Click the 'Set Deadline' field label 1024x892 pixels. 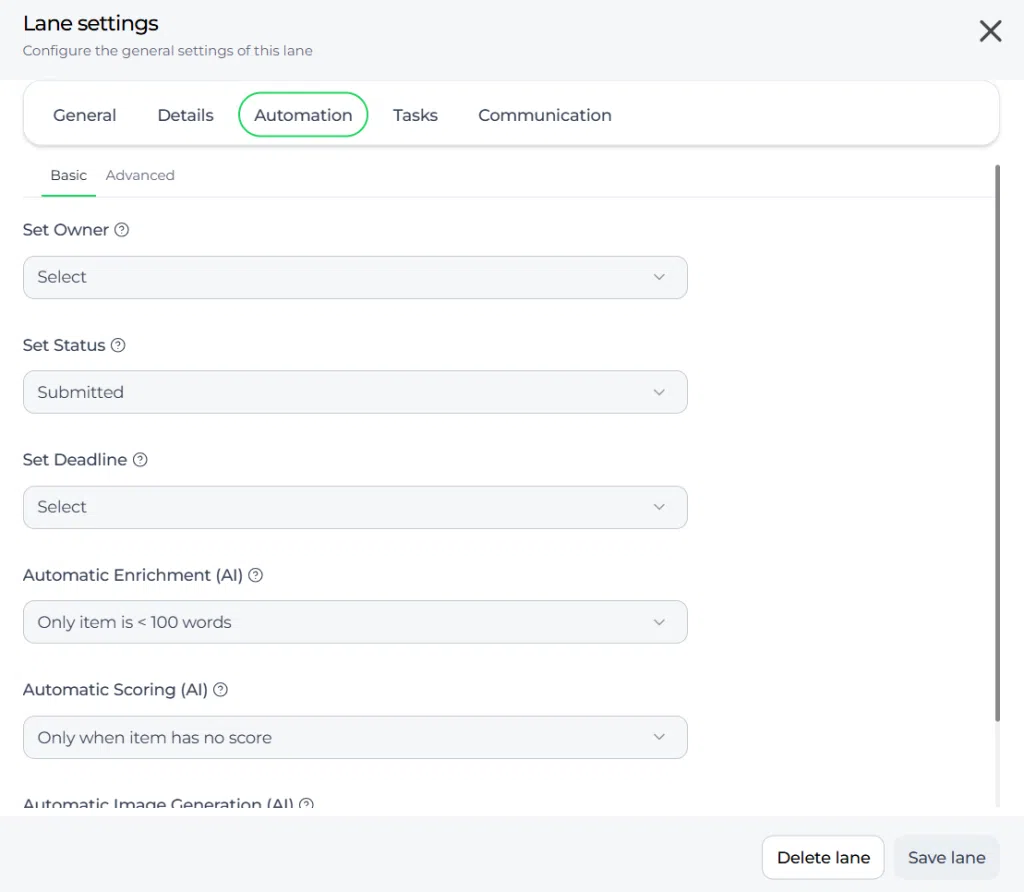tap(75, 460)
